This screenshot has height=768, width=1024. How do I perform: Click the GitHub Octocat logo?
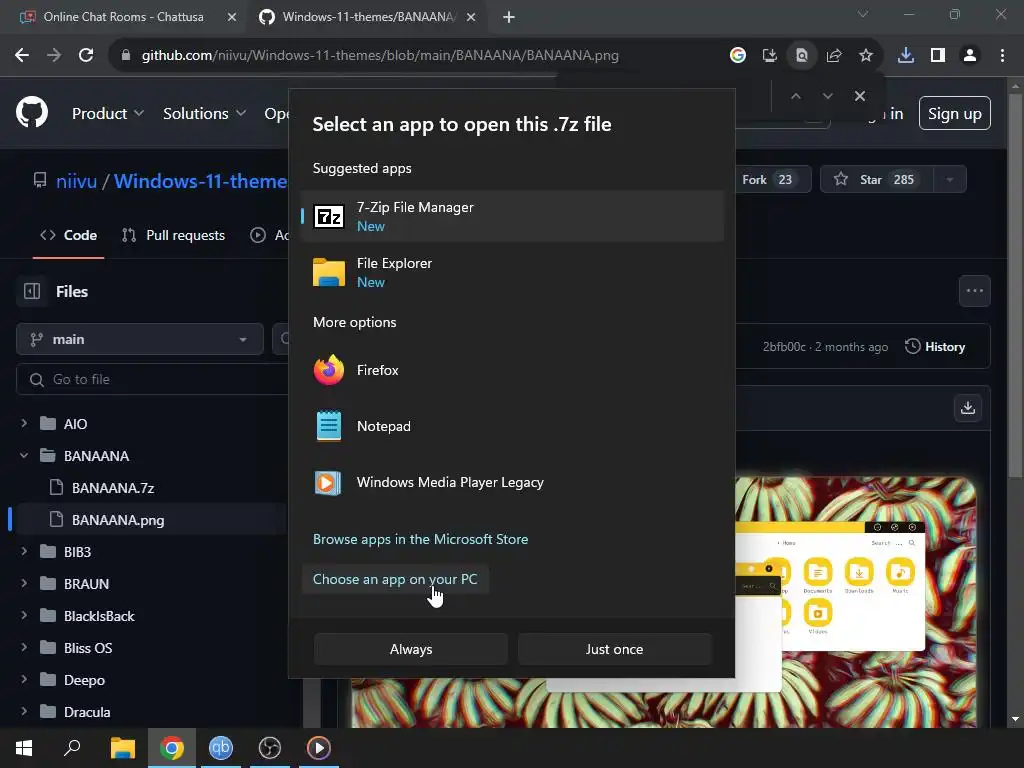(x=32, y=112)
